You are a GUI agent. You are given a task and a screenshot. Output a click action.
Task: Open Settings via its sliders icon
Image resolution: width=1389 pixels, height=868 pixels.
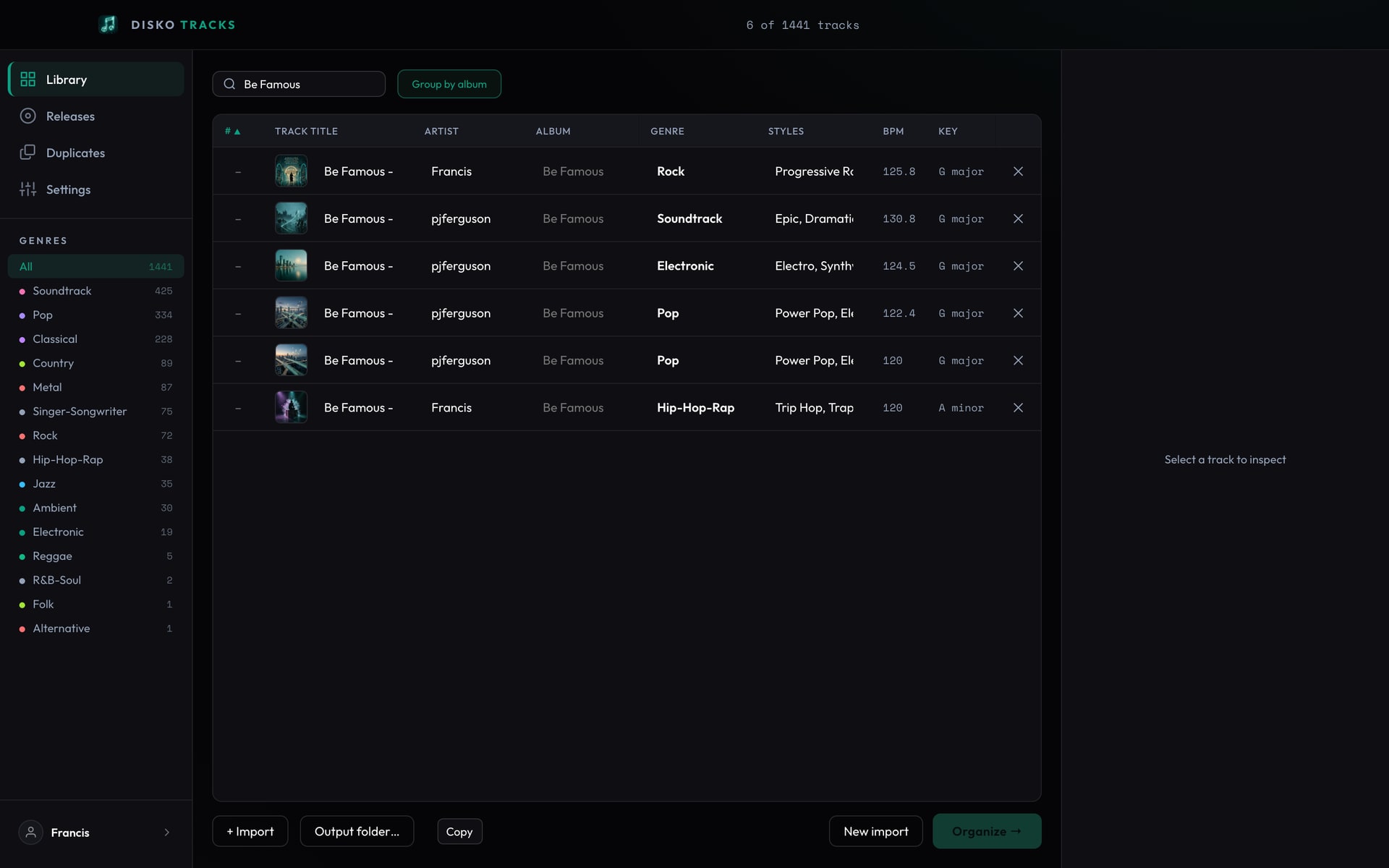(x=28, y=190)
